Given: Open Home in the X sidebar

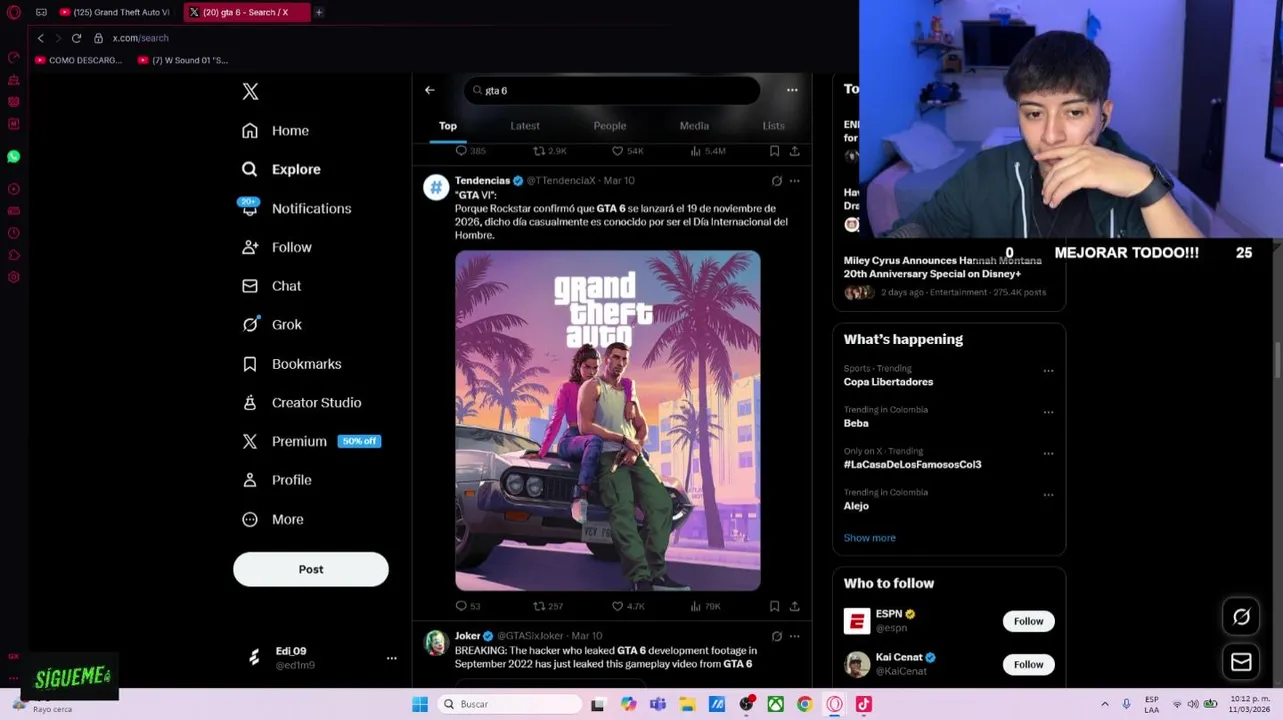Looking at the screenshot, I should (x=276, y=131).
